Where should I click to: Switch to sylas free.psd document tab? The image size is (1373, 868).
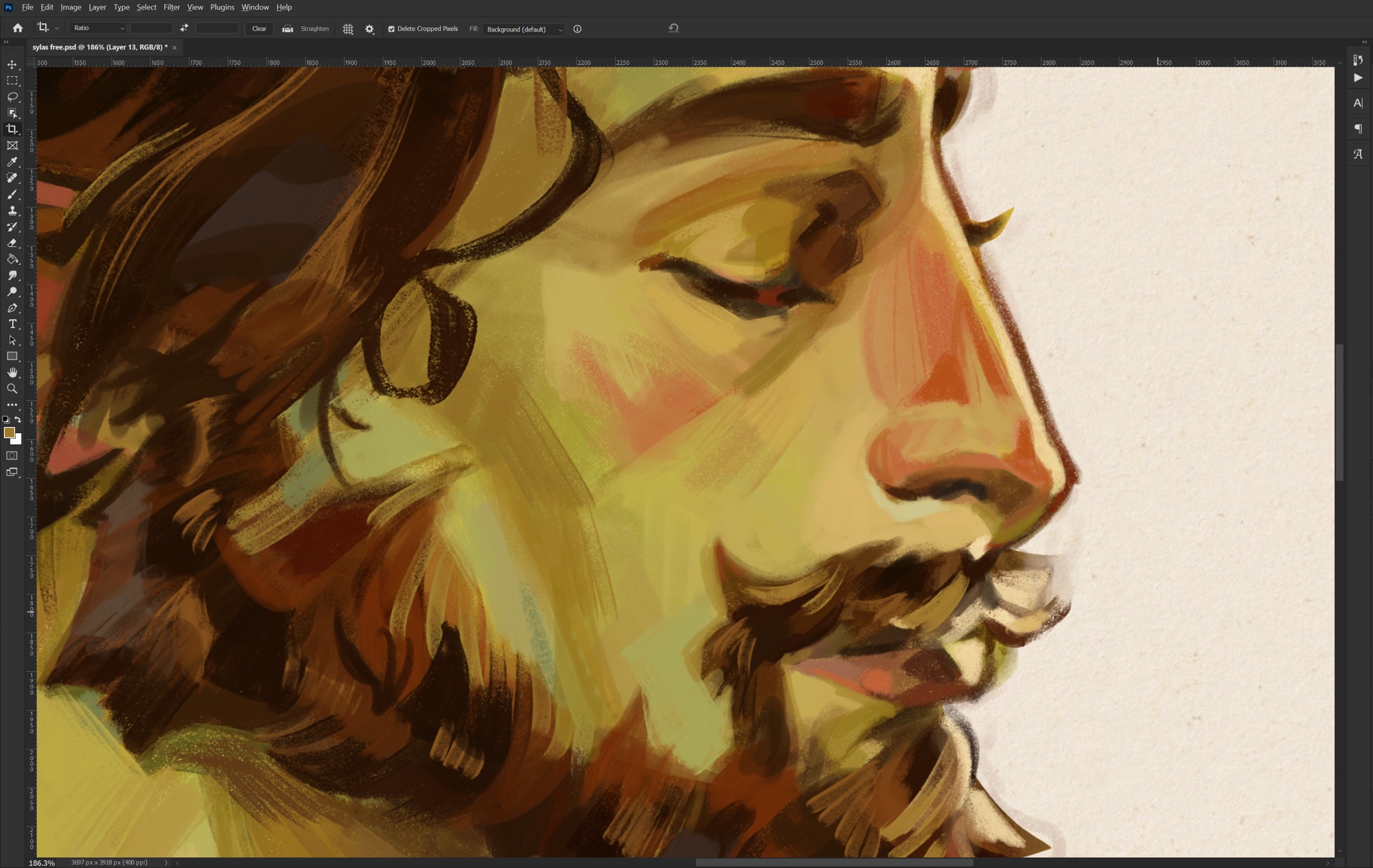(100, 47)
